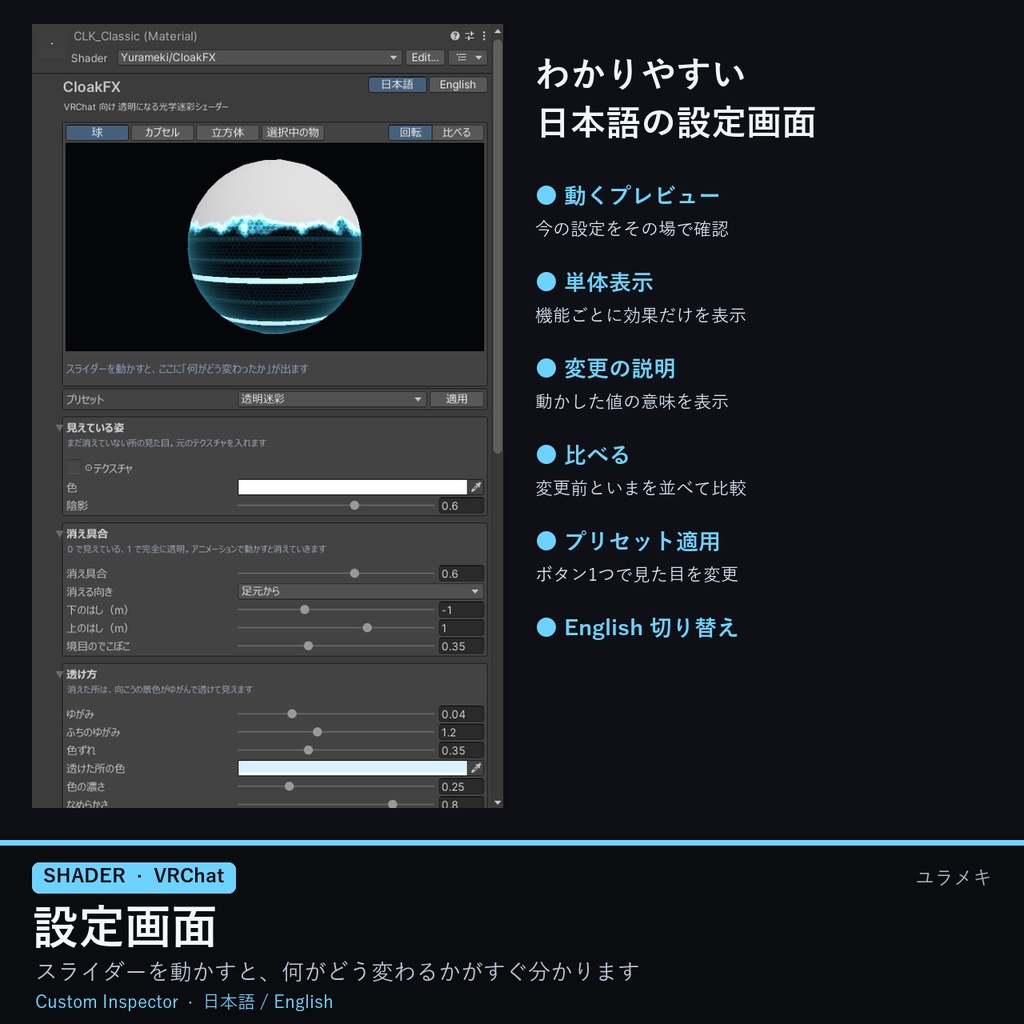
Task: Click the 消え具合 value field 0.6
Action: [x=461, y=573]
